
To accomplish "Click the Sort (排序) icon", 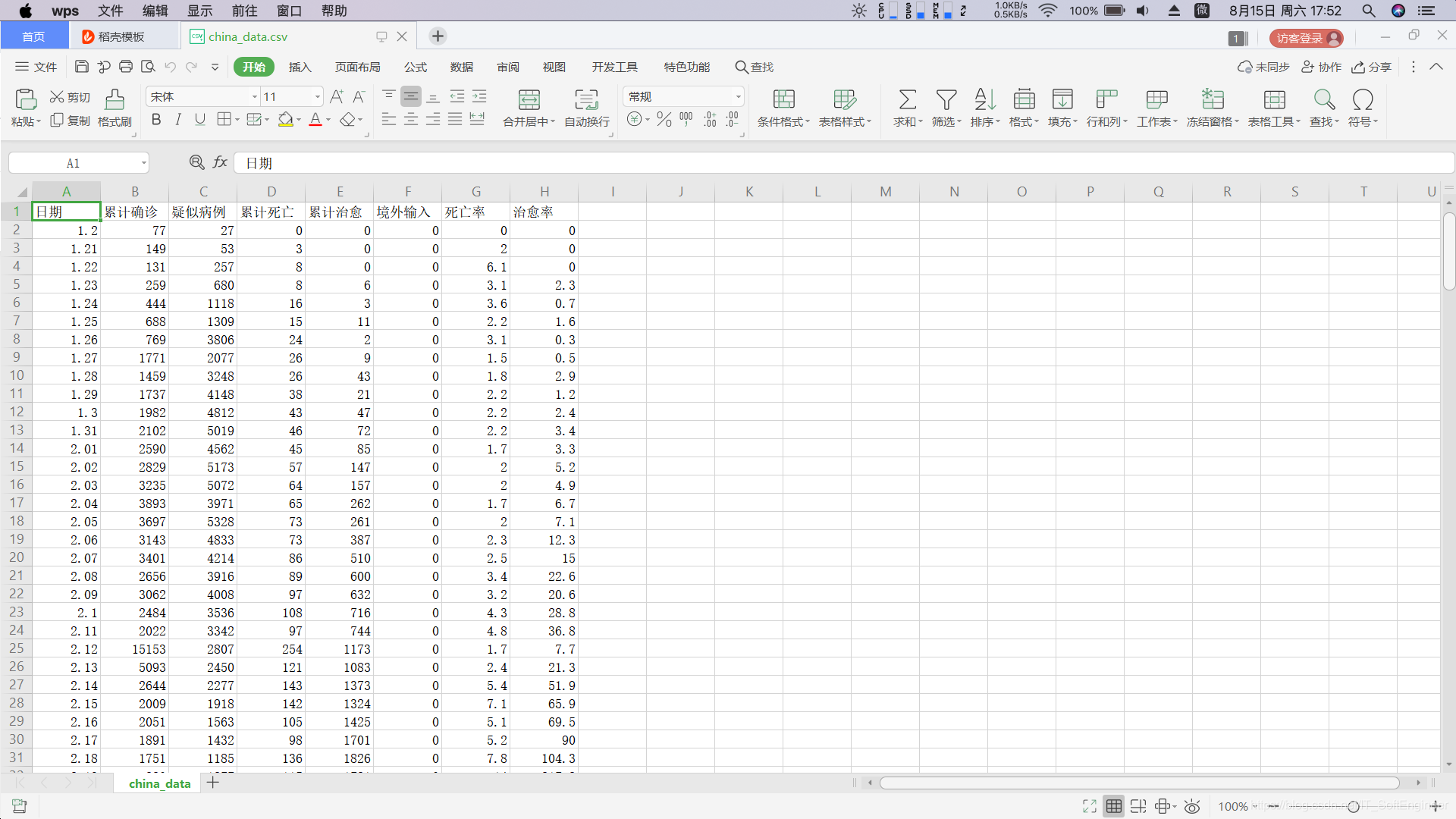I will 984,99.
